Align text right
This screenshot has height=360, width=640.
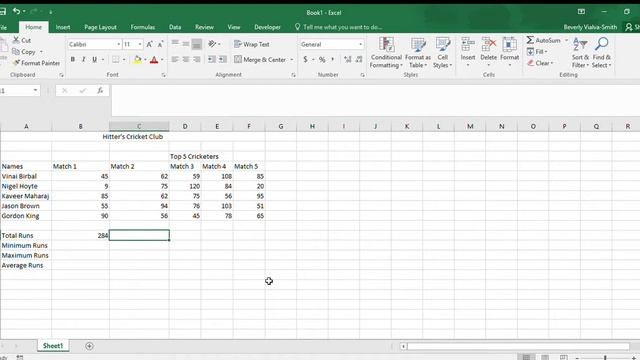click(x=197, y=60)
